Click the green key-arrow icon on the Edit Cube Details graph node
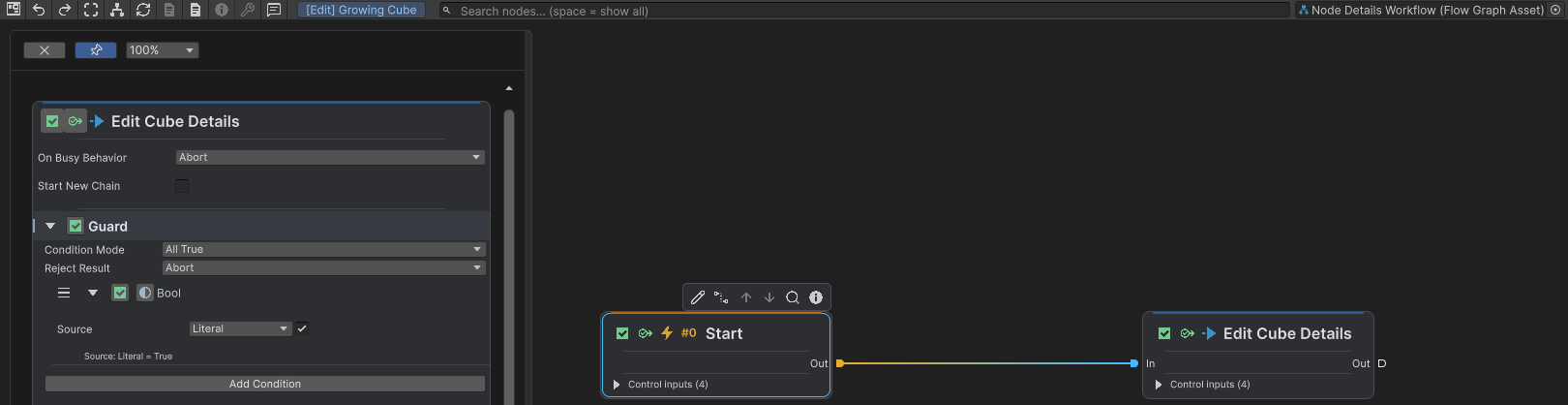 click(x=1188, y=333)
